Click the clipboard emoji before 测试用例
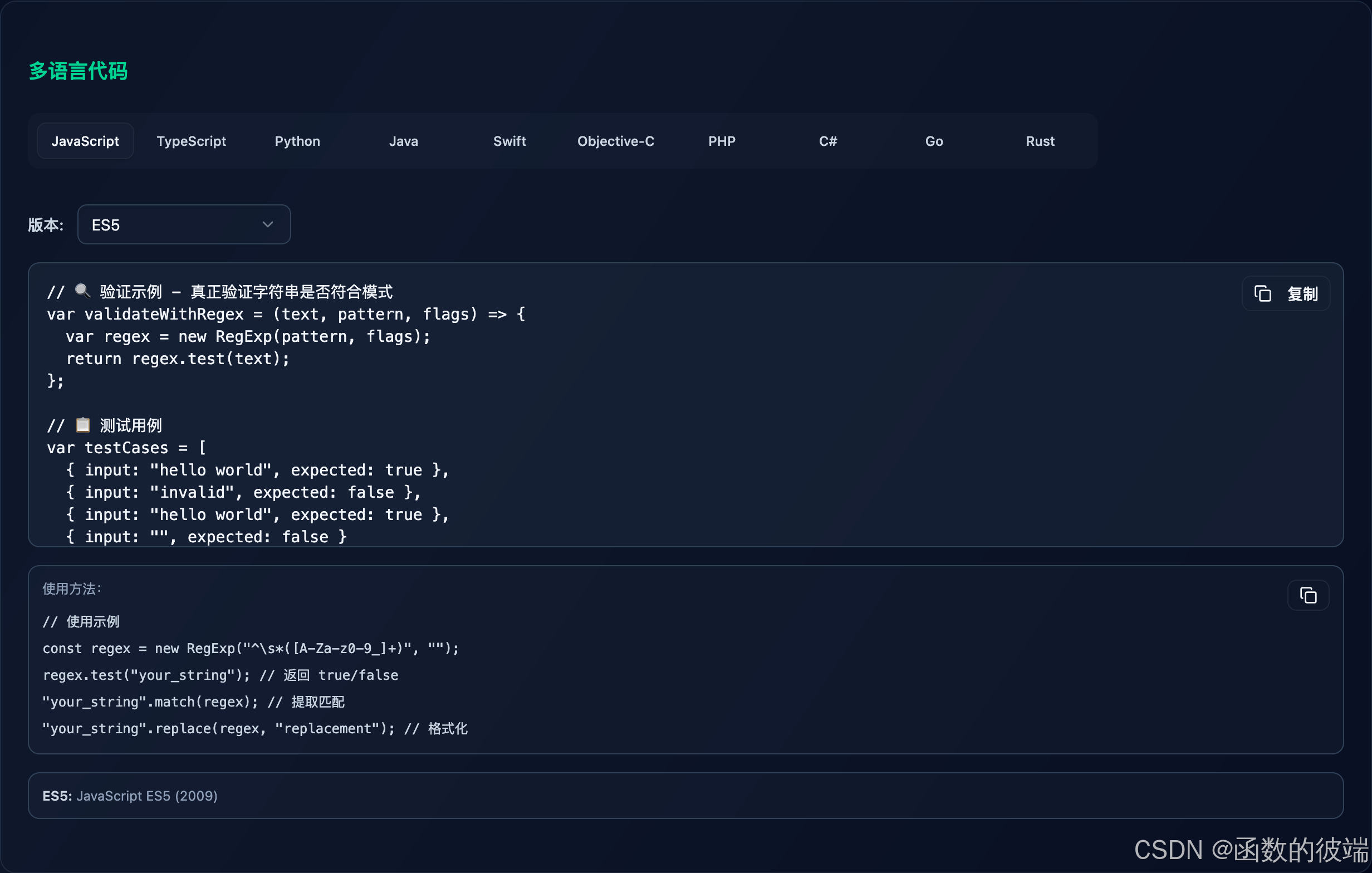The image size is (1372, 873). (82, 425)
